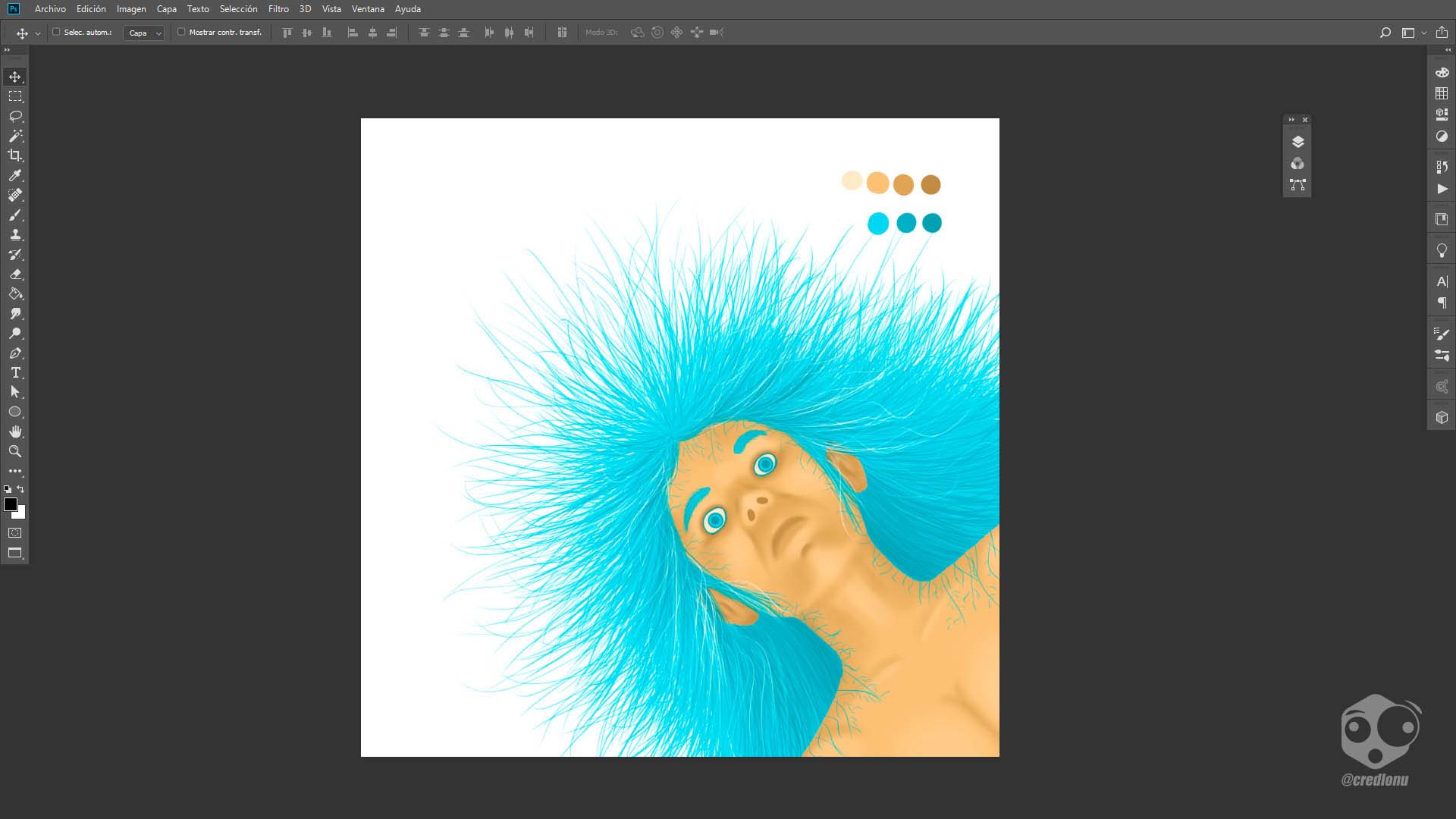Click distribute spacing icon before Modo 3D
Image resolution: width=1456 pixels, height=819 pixels.
[562, 33]
